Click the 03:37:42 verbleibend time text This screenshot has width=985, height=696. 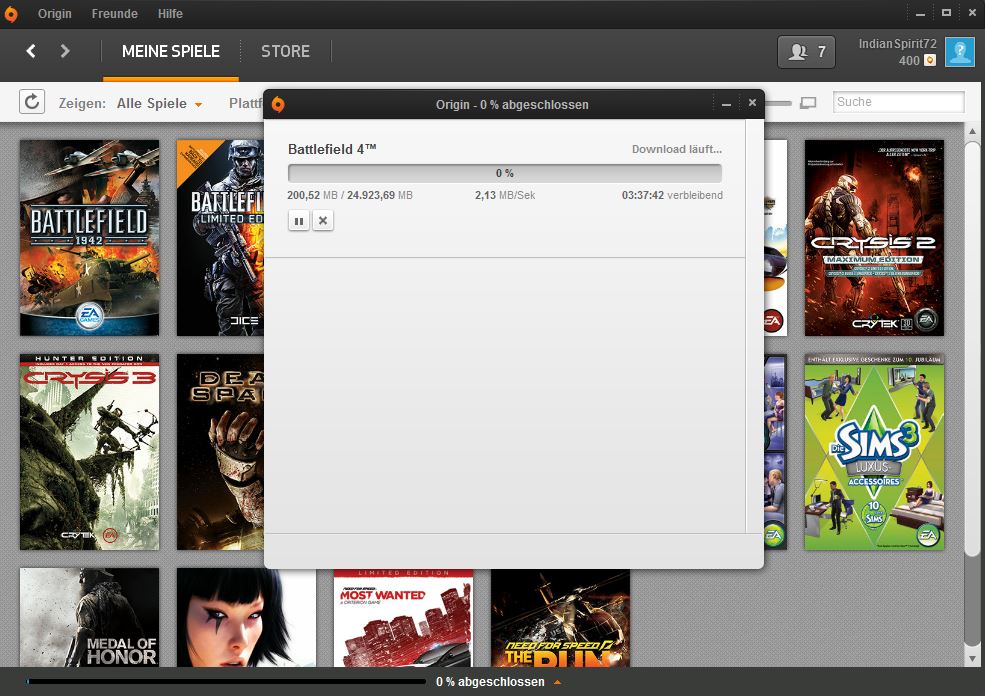pos(672,195)
